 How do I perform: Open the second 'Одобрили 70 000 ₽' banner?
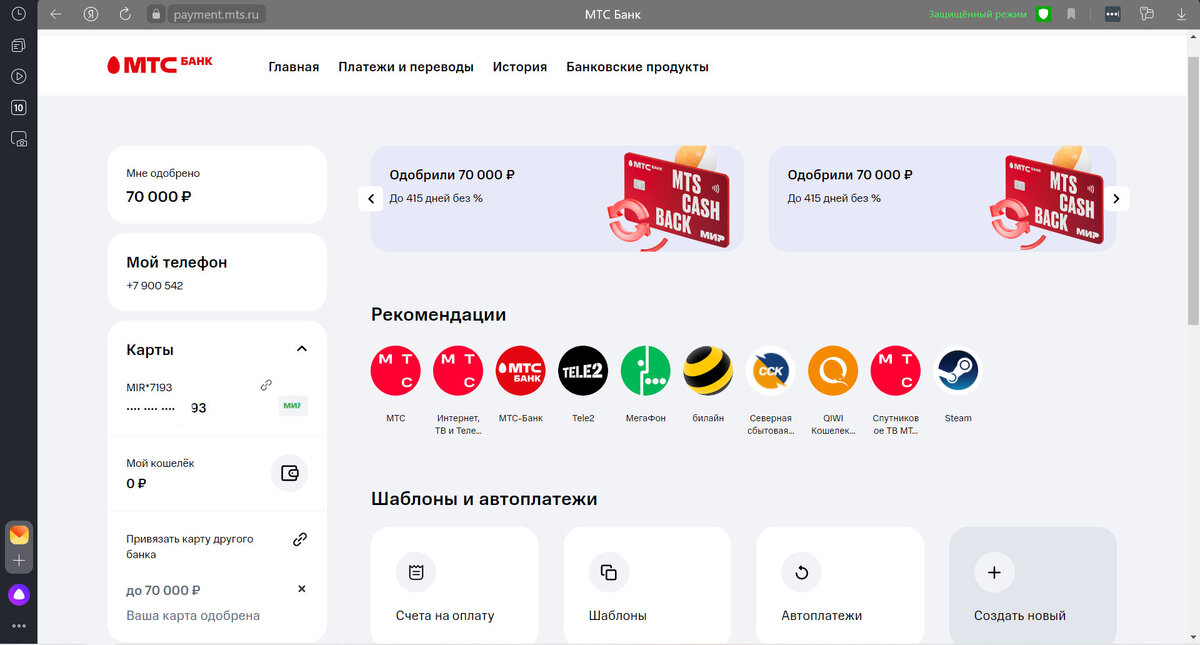click(942, 198)
